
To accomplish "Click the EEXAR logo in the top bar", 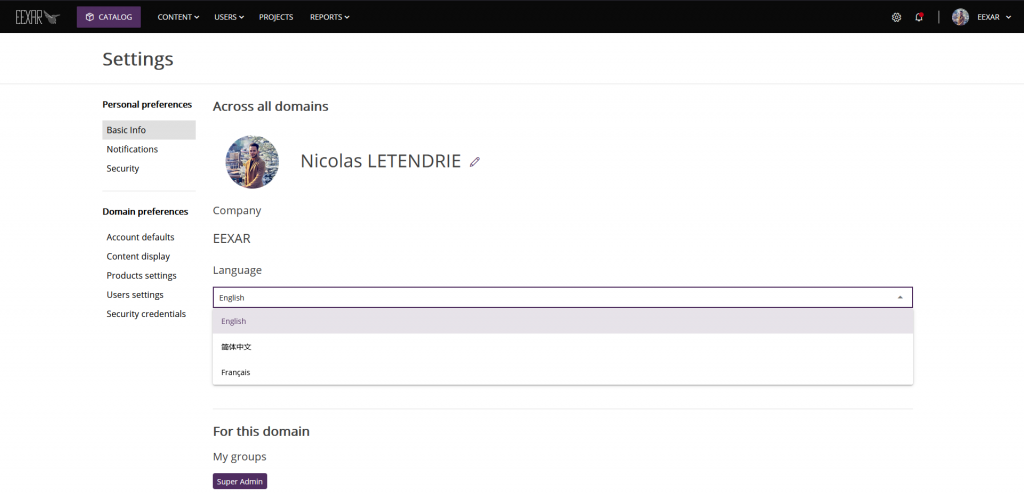I will tap(38, 17).
